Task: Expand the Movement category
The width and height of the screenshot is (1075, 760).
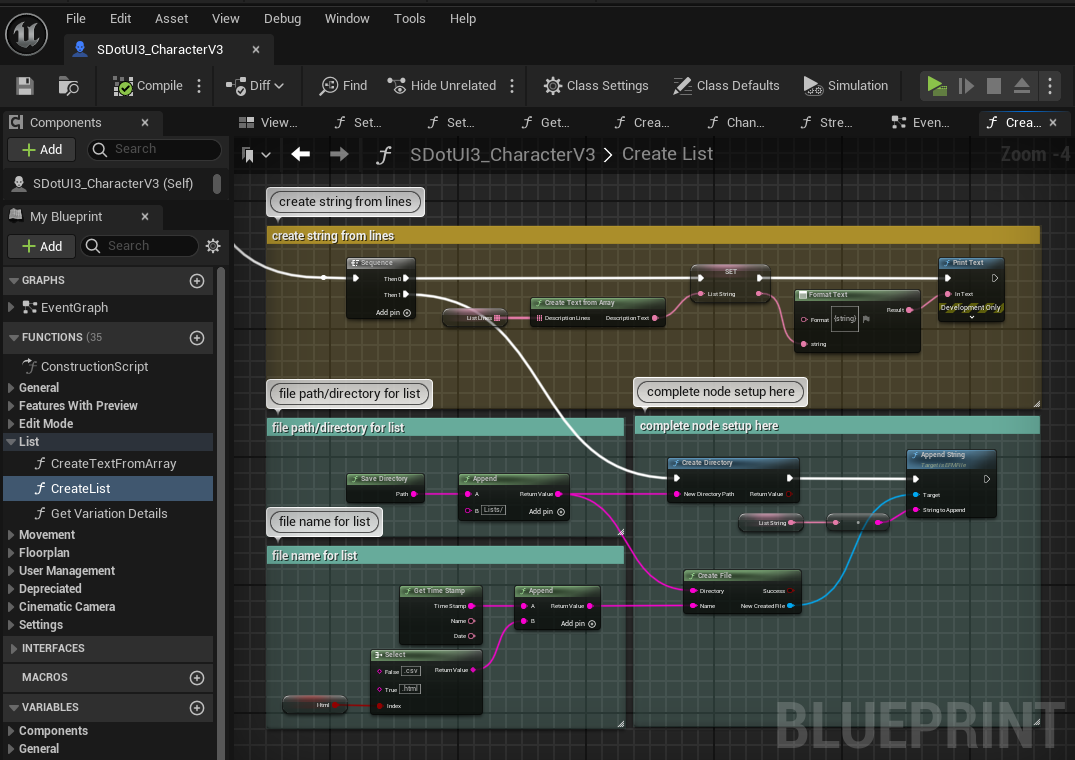Action: point(11,535)
